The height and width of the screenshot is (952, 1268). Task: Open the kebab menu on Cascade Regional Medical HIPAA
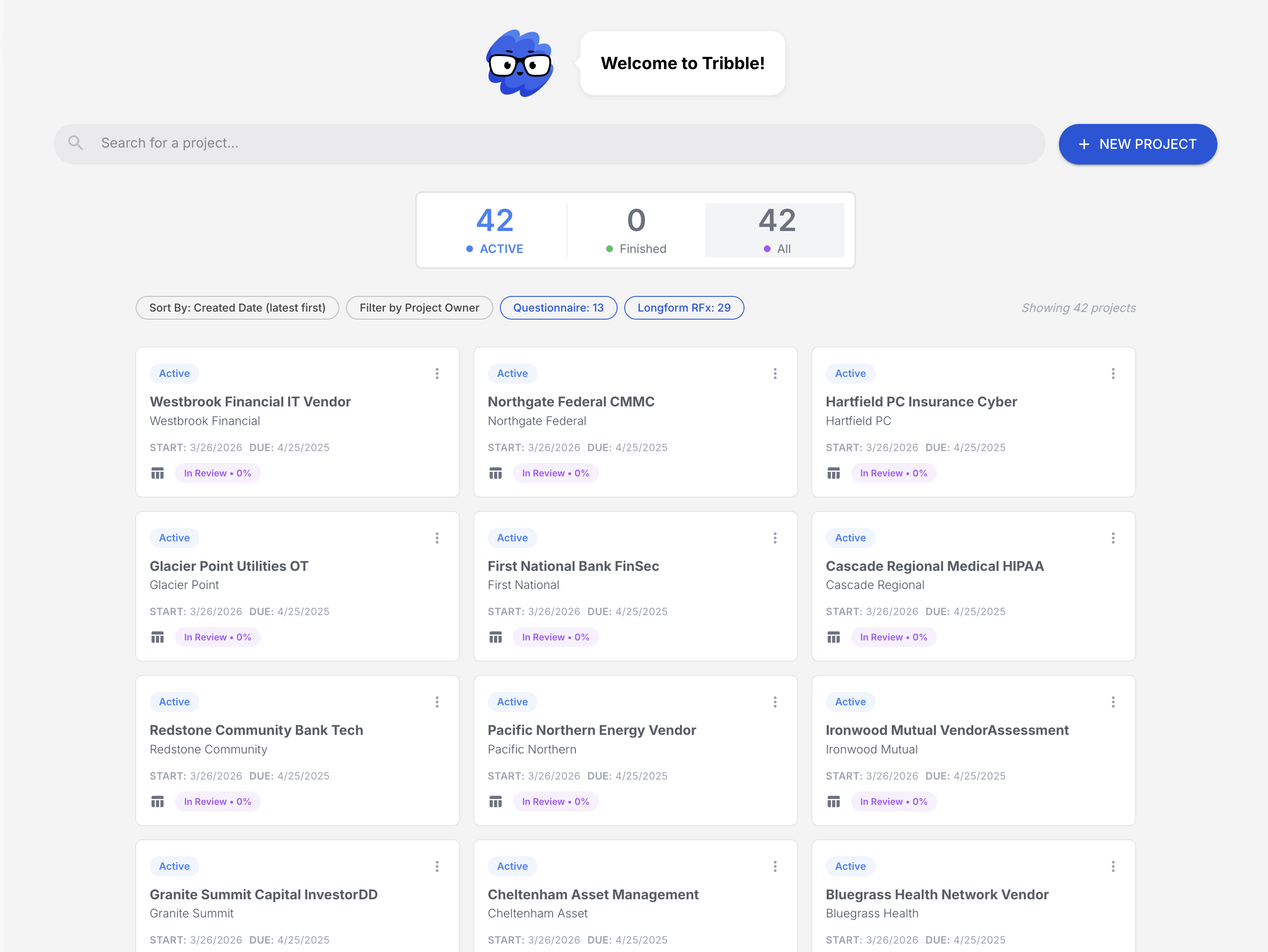click(x=1113, y=538)
